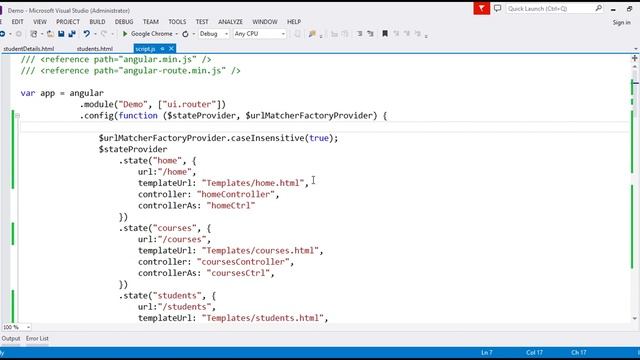Click the "homeController" string in the code
Screen dimensions: 640x360
[236, 194]
